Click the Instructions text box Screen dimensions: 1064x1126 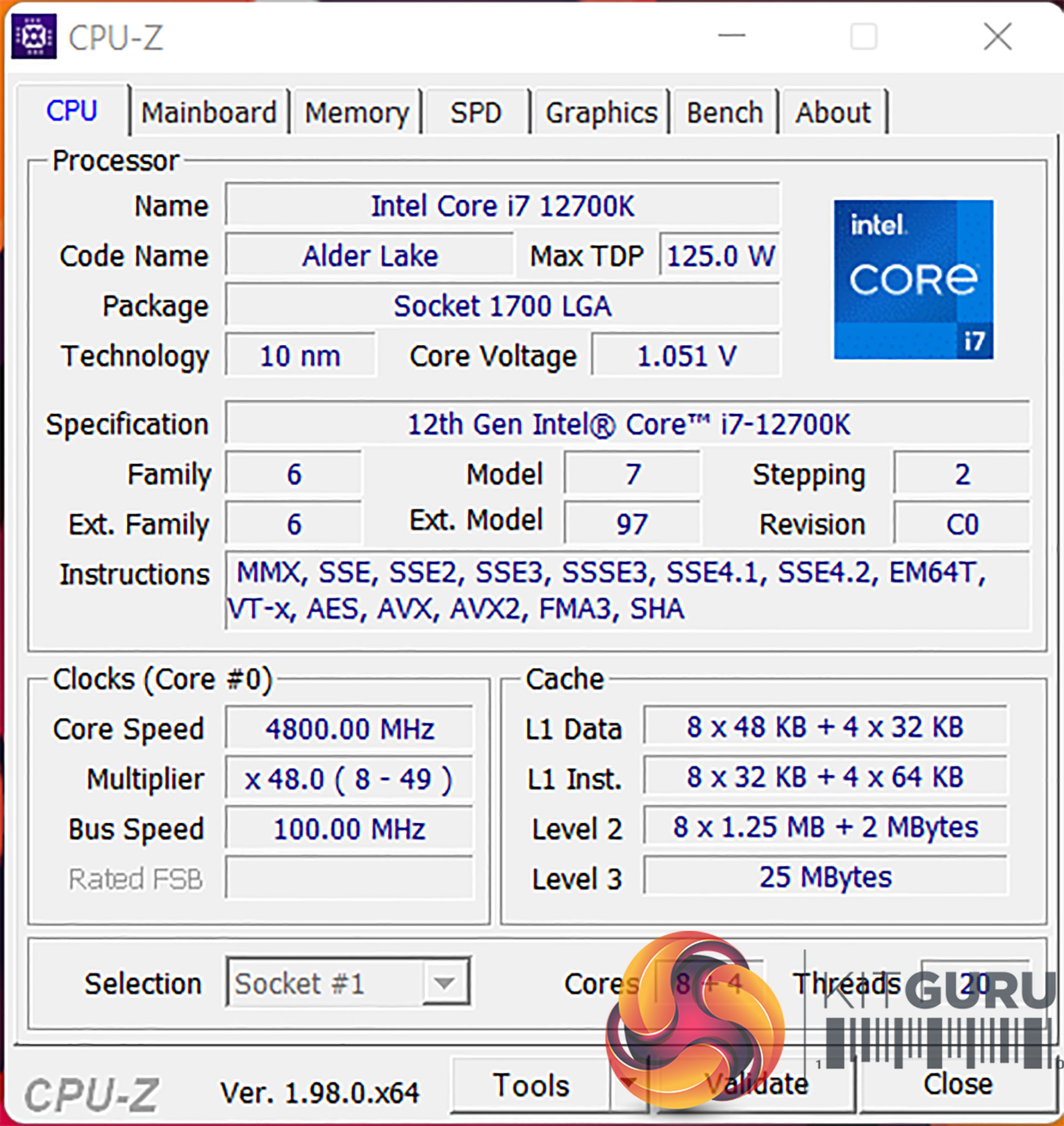point(627,590)
